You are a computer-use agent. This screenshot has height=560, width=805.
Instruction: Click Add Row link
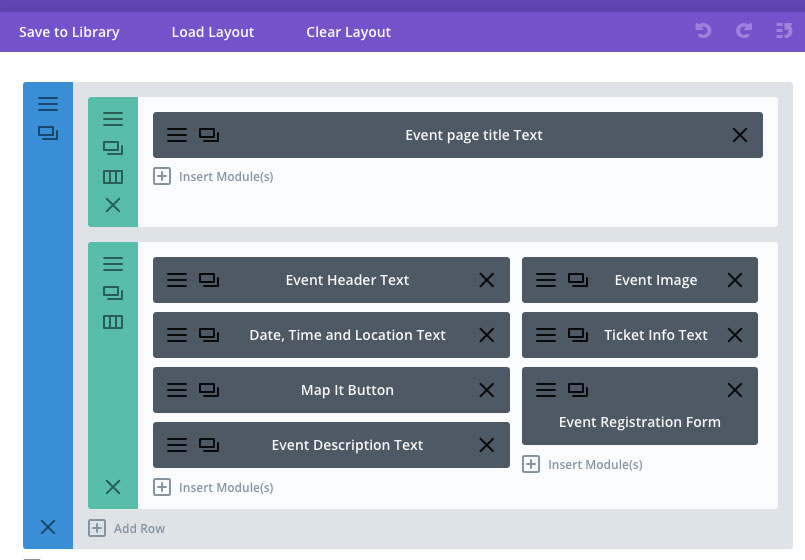[x=127, y=528]
